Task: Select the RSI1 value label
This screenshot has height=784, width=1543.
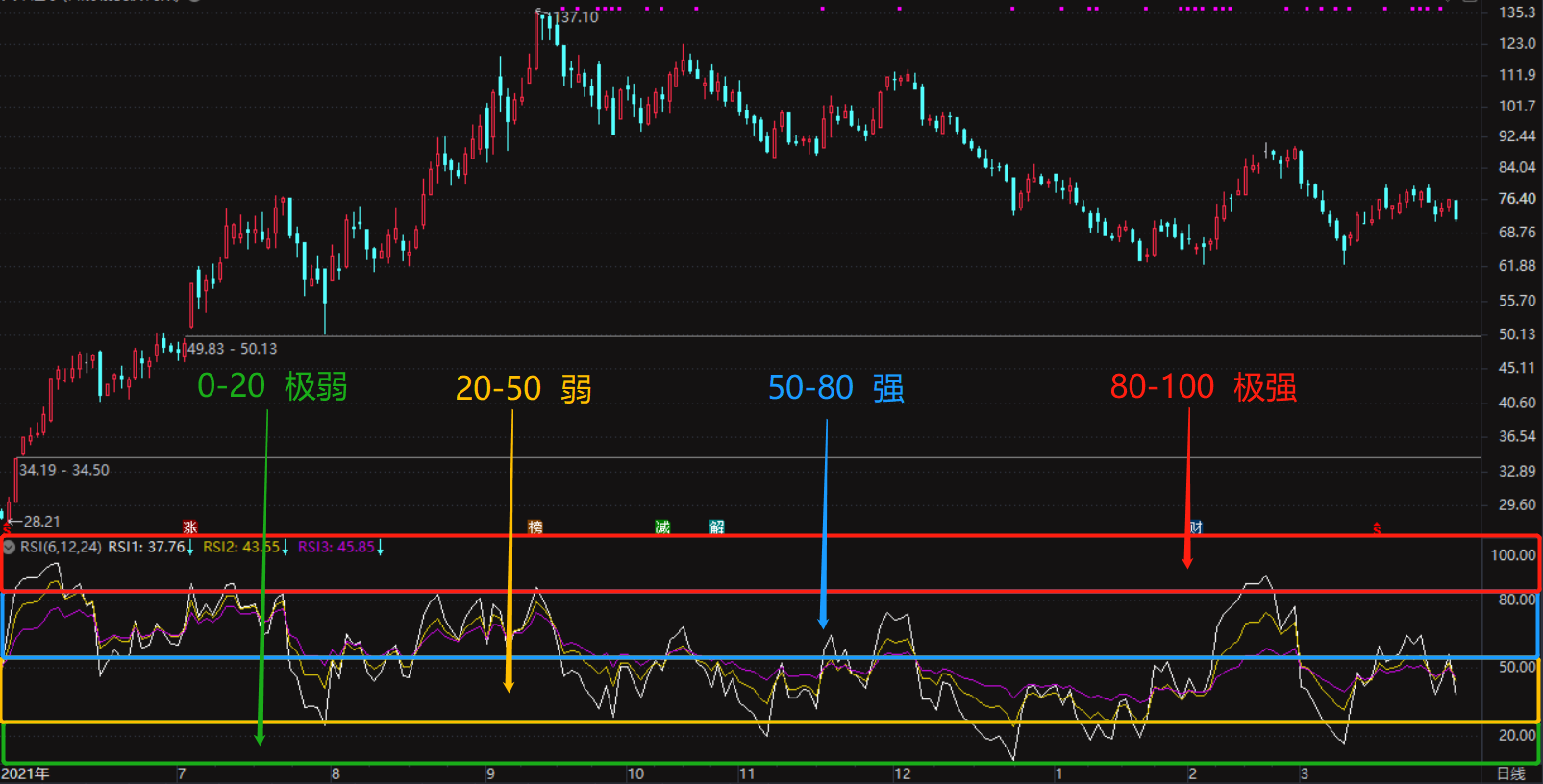Action: [146, 548]
